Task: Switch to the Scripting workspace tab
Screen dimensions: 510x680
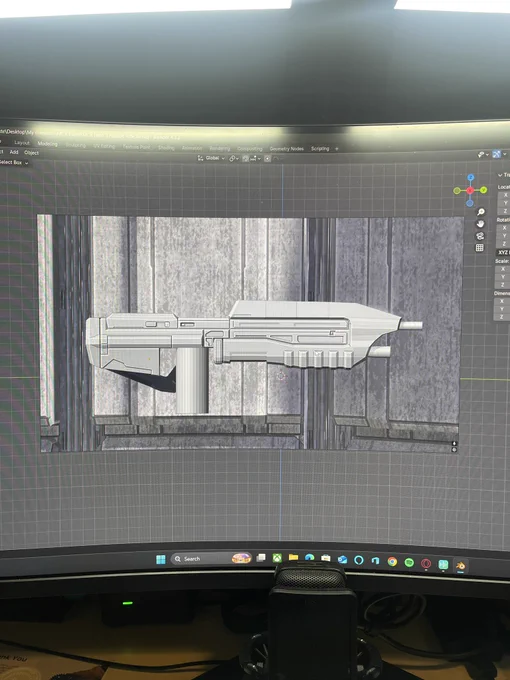Action: pyautogui.click(x=320, y=148)
